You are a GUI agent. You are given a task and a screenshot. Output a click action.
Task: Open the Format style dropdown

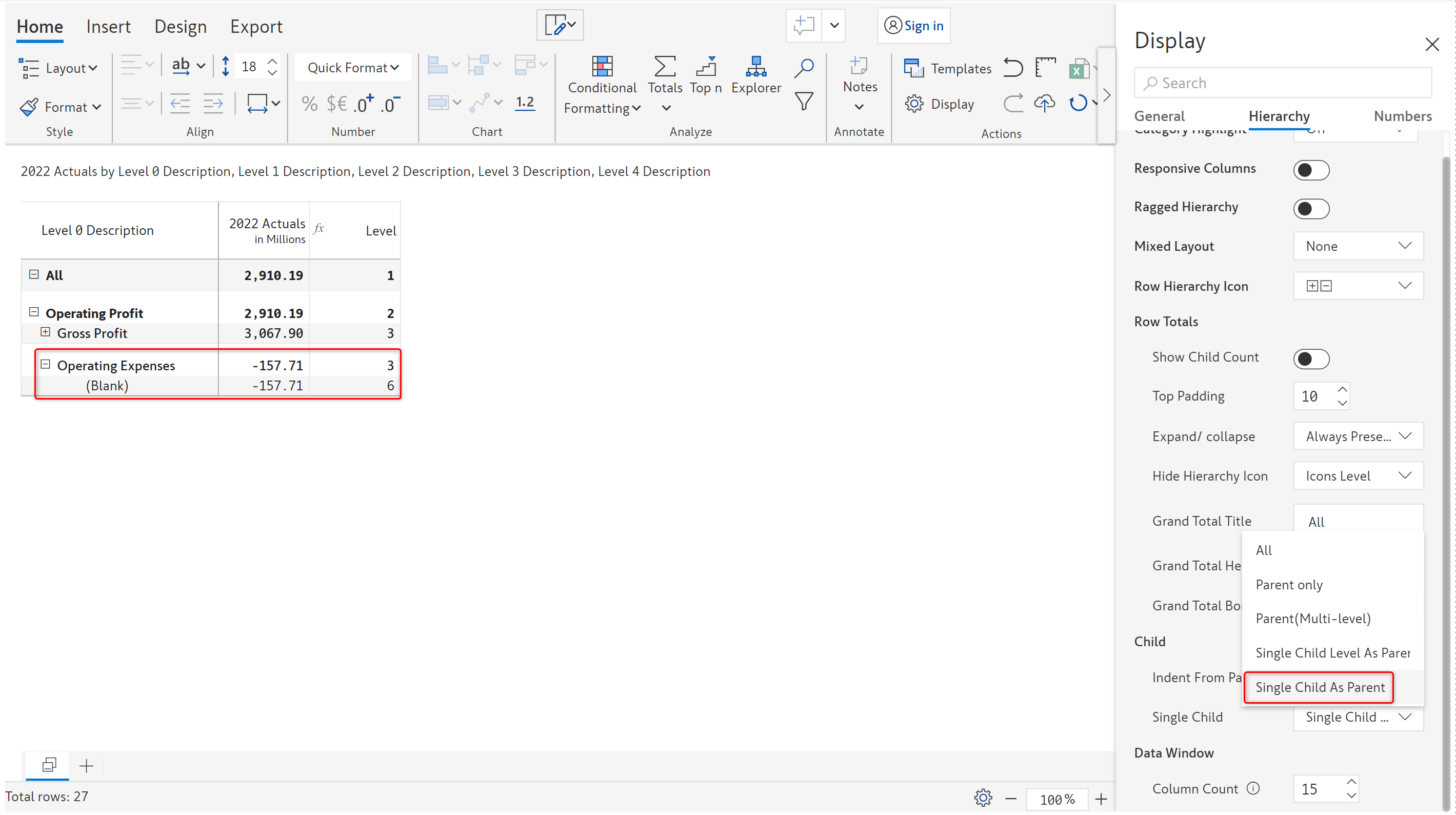(x=60, y=107)
